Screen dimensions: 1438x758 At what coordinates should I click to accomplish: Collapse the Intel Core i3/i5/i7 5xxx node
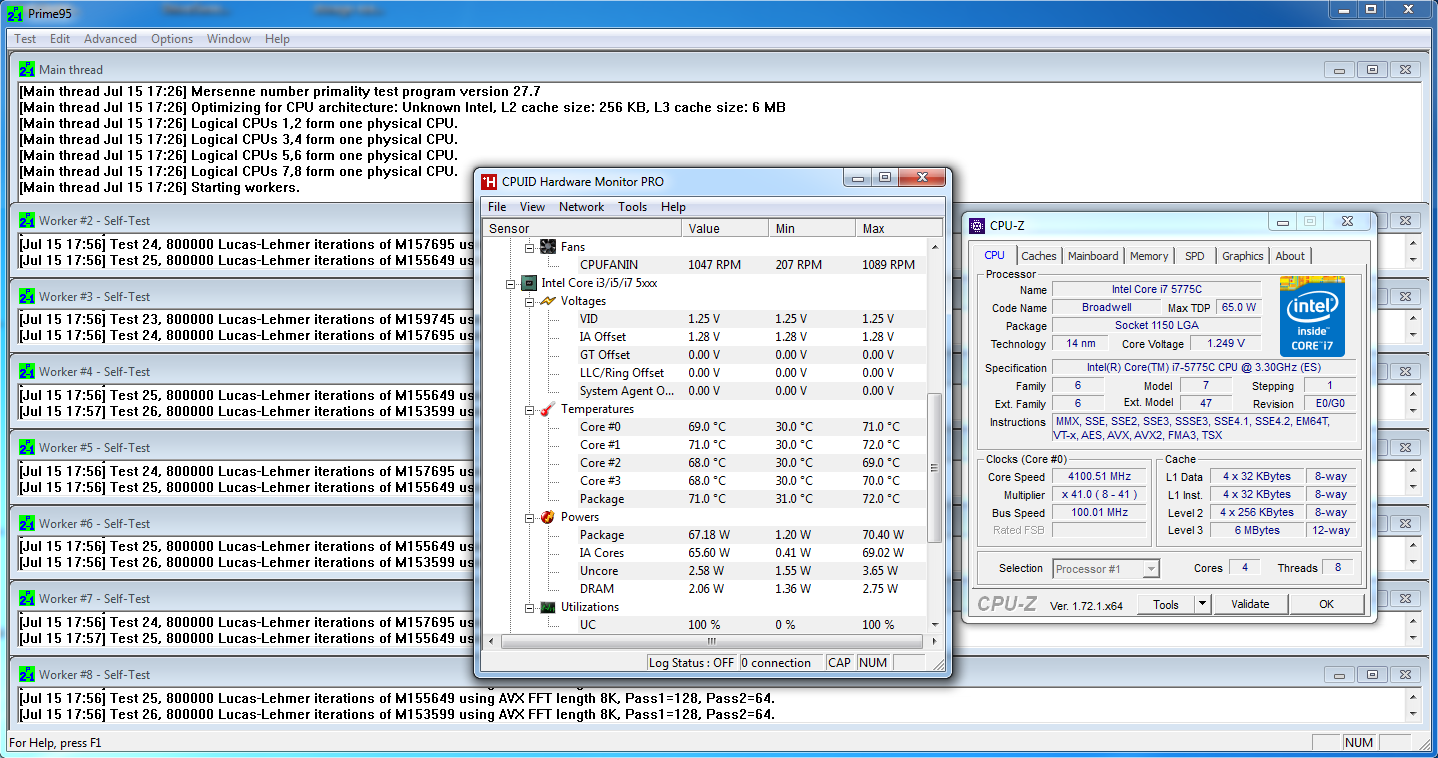click(512, 283)
